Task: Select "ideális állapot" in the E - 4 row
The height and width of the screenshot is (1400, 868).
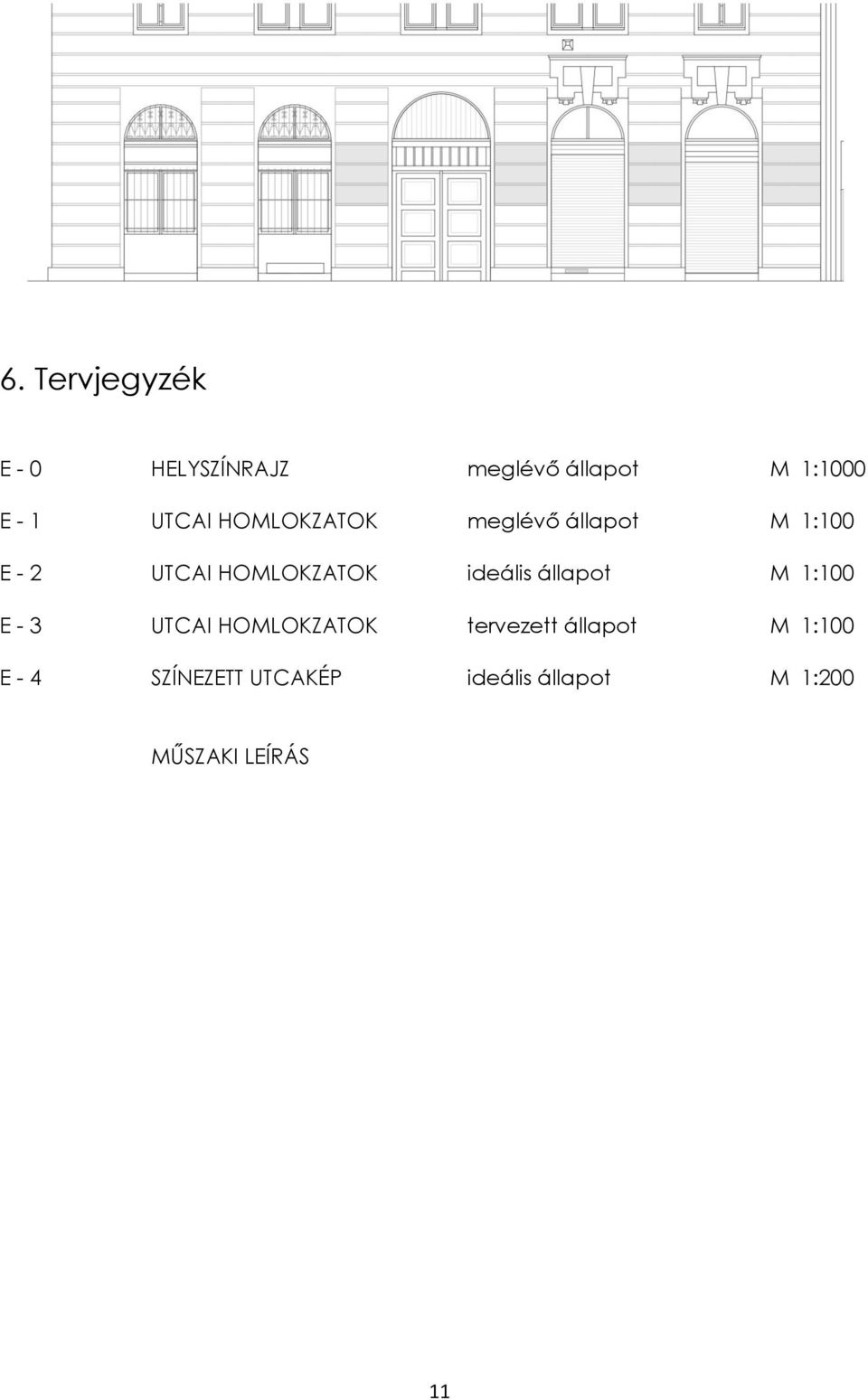Action: point(539,677)
